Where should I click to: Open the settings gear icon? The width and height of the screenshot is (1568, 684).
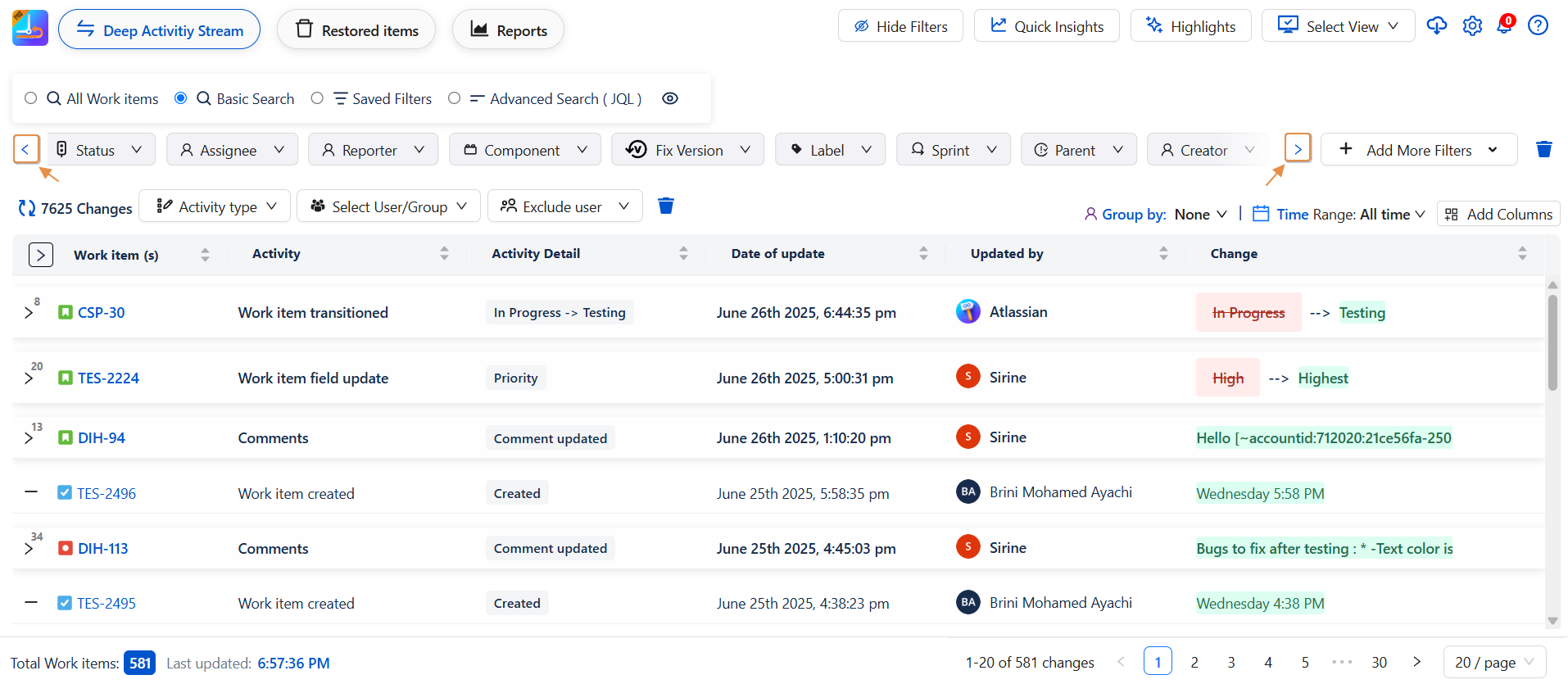click(x=1472, y=26)
